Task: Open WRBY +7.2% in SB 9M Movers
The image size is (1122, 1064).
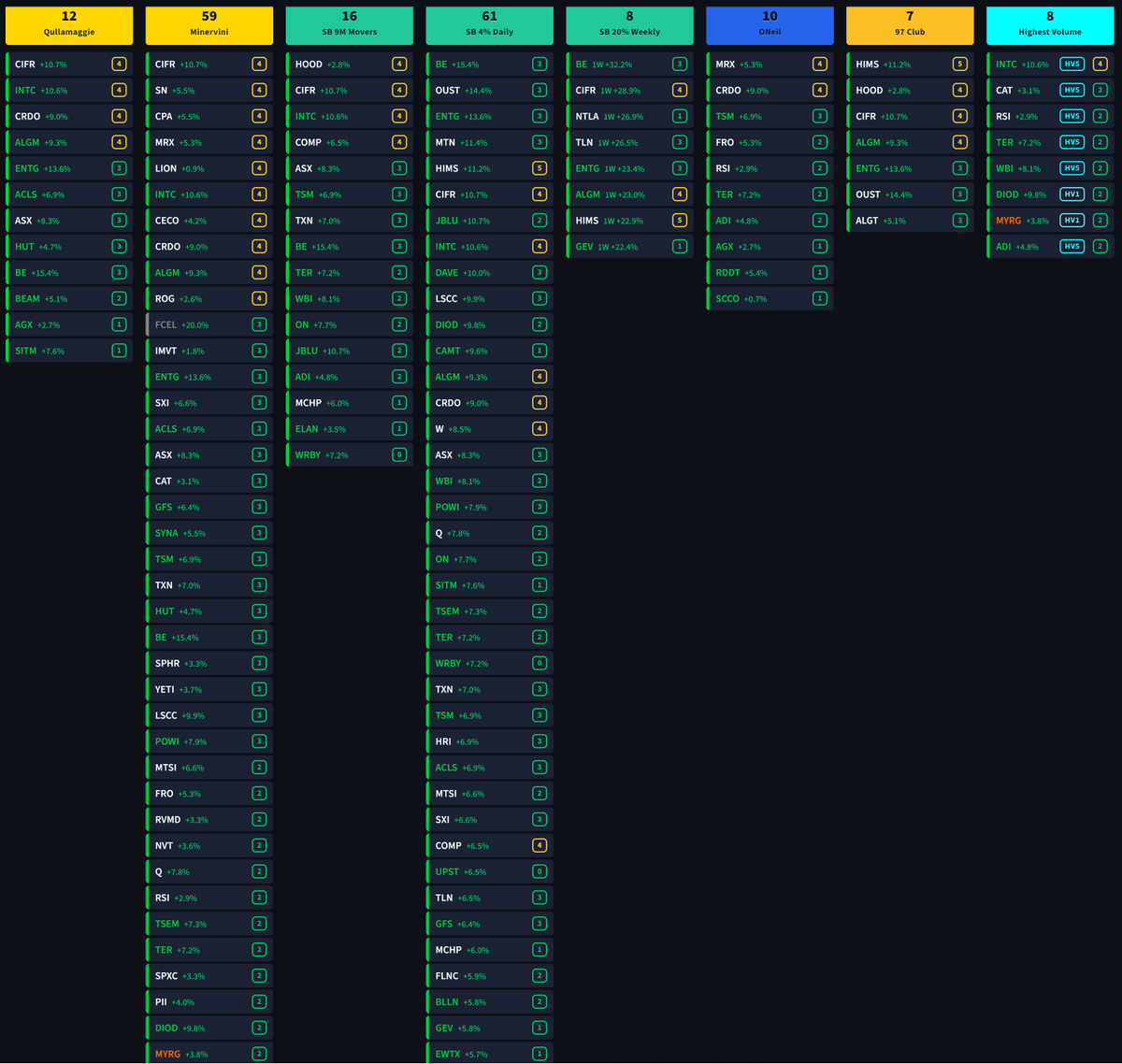Action: click(350, 455)
